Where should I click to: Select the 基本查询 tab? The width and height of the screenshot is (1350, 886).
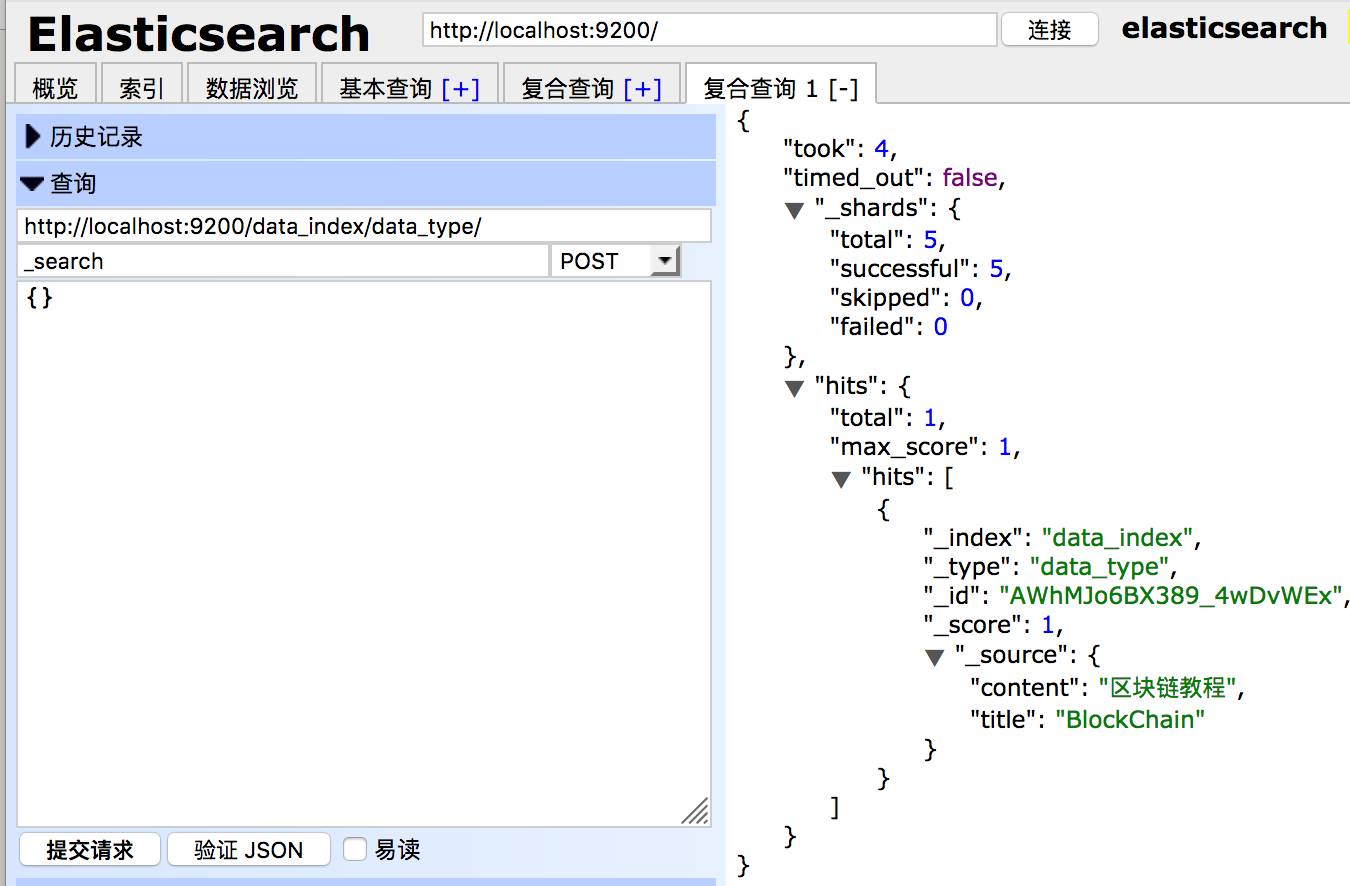click(385, 88)
